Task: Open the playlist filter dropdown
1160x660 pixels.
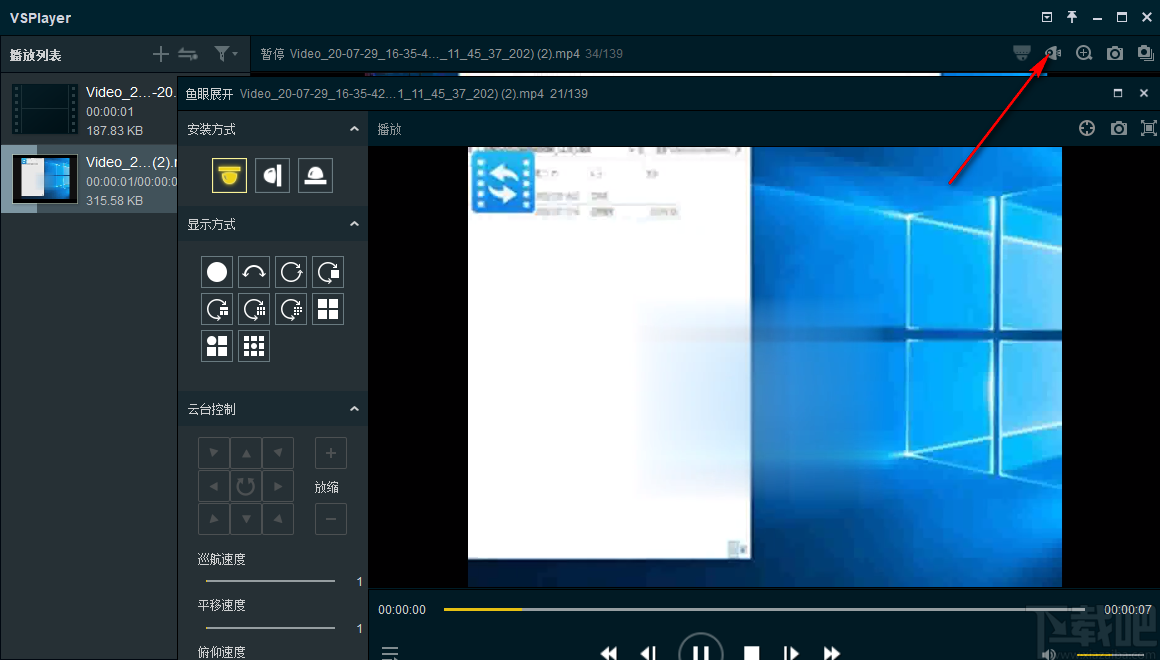Action: click(225, 54)
